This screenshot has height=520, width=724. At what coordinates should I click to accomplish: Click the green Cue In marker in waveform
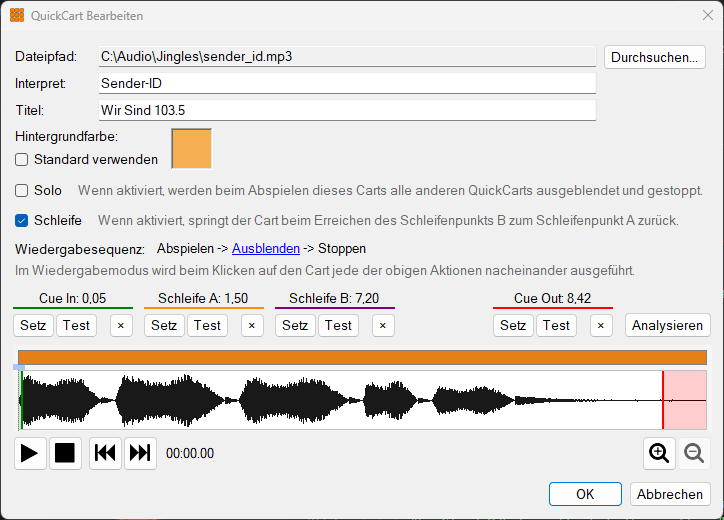[x=22, y=400]
